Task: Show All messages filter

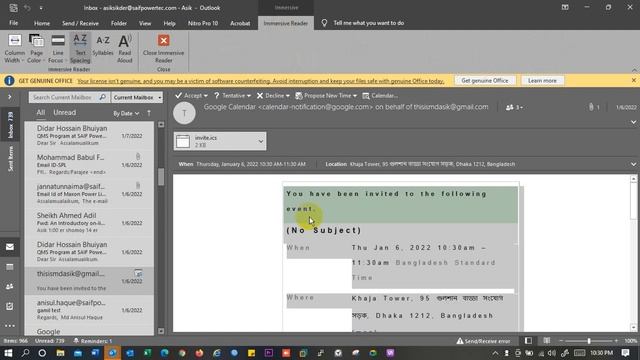Action: click(40, 113)
